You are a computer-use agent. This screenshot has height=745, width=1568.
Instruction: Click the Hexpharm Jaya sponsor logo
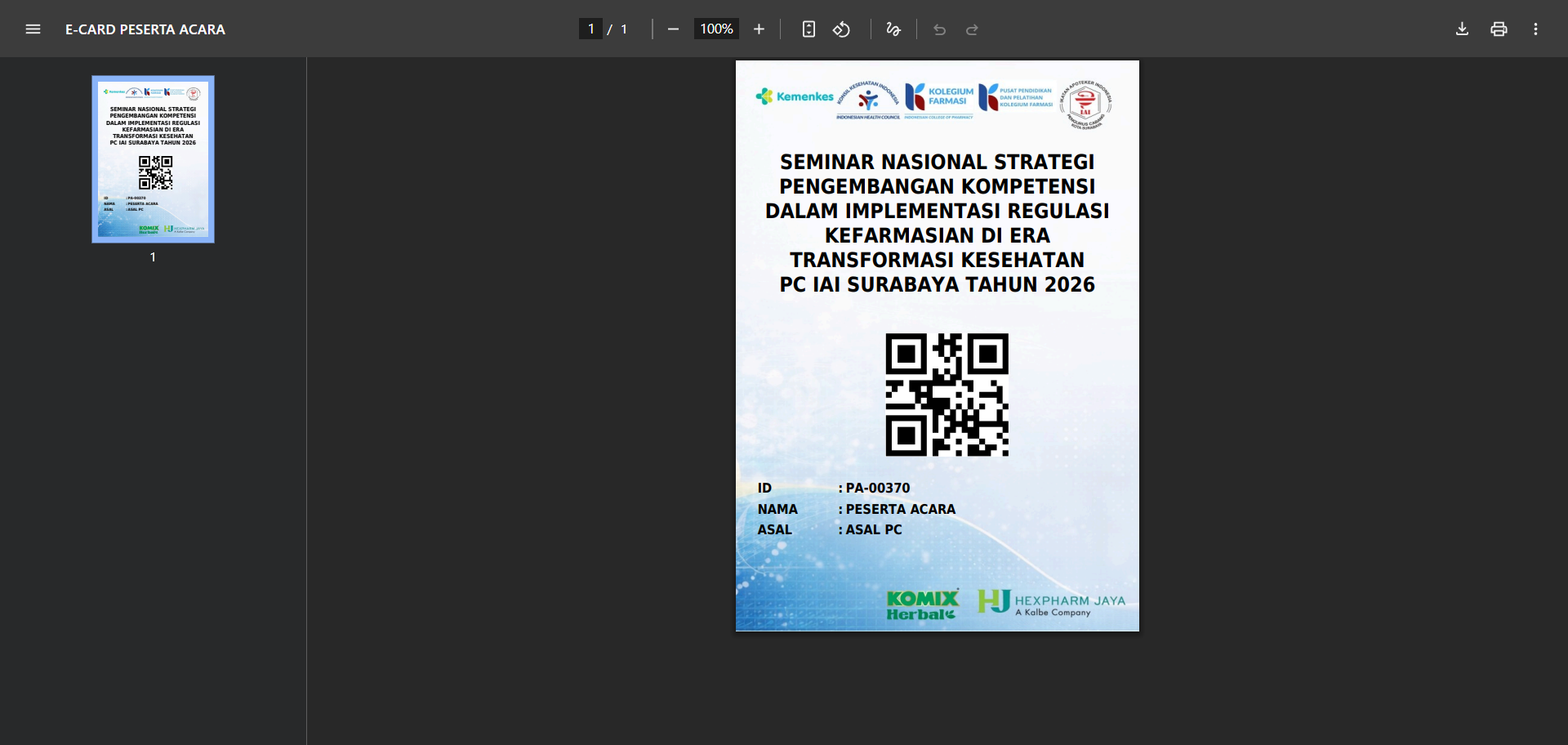tap(1051, 603)
